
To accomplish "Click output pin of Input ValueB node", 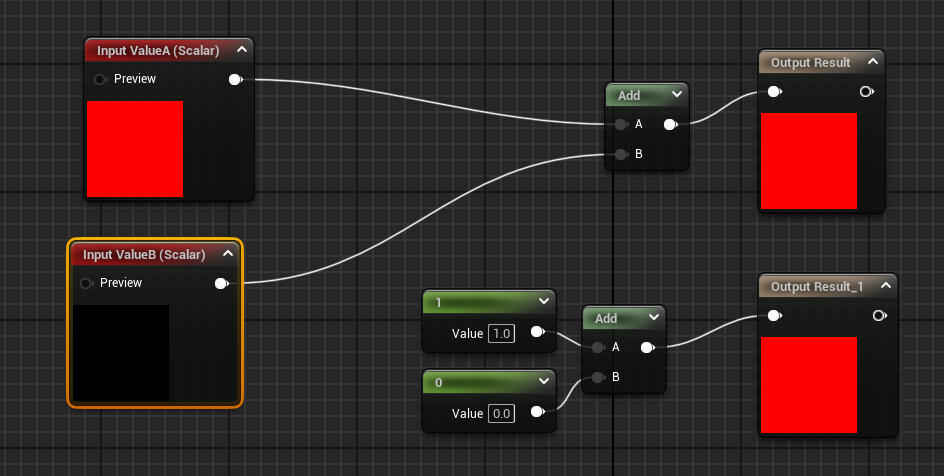I will (221, 284).
